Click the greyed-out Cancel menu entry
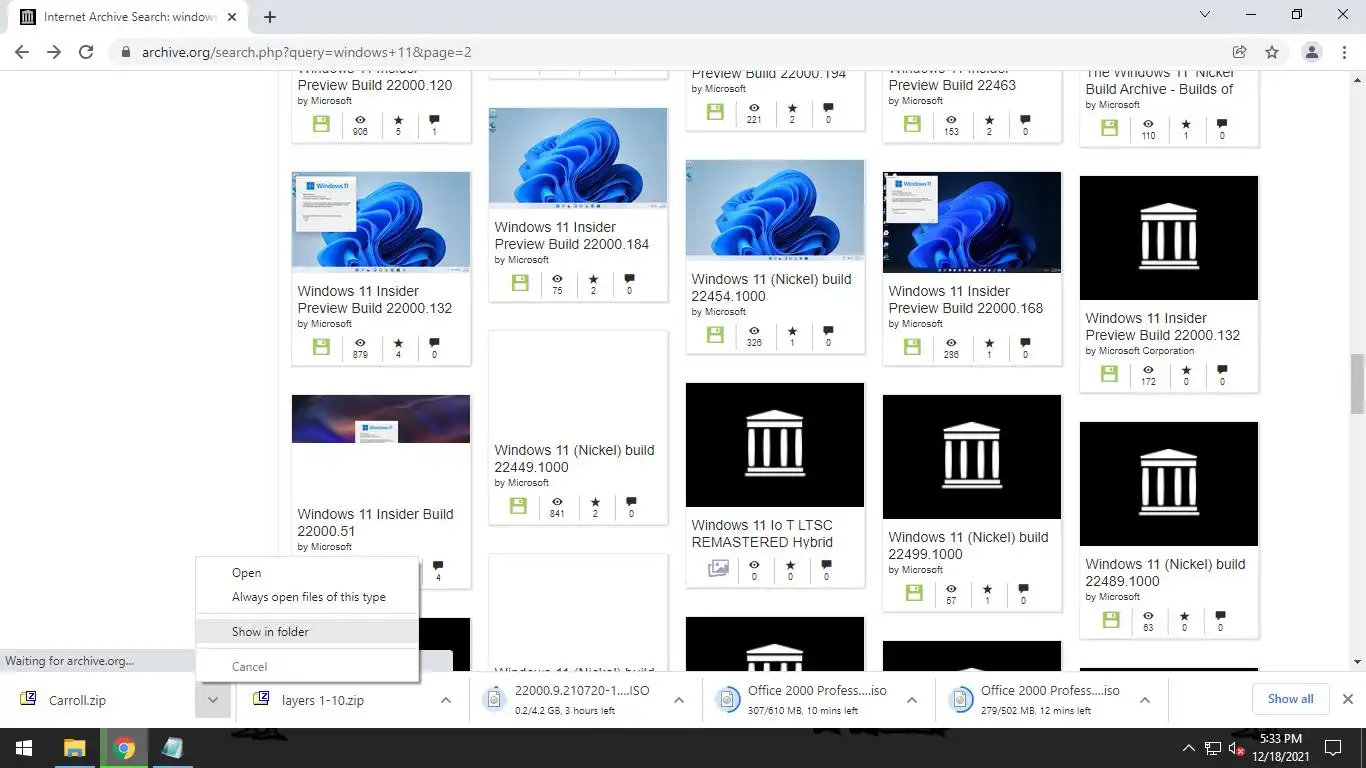 click(307, 666)
